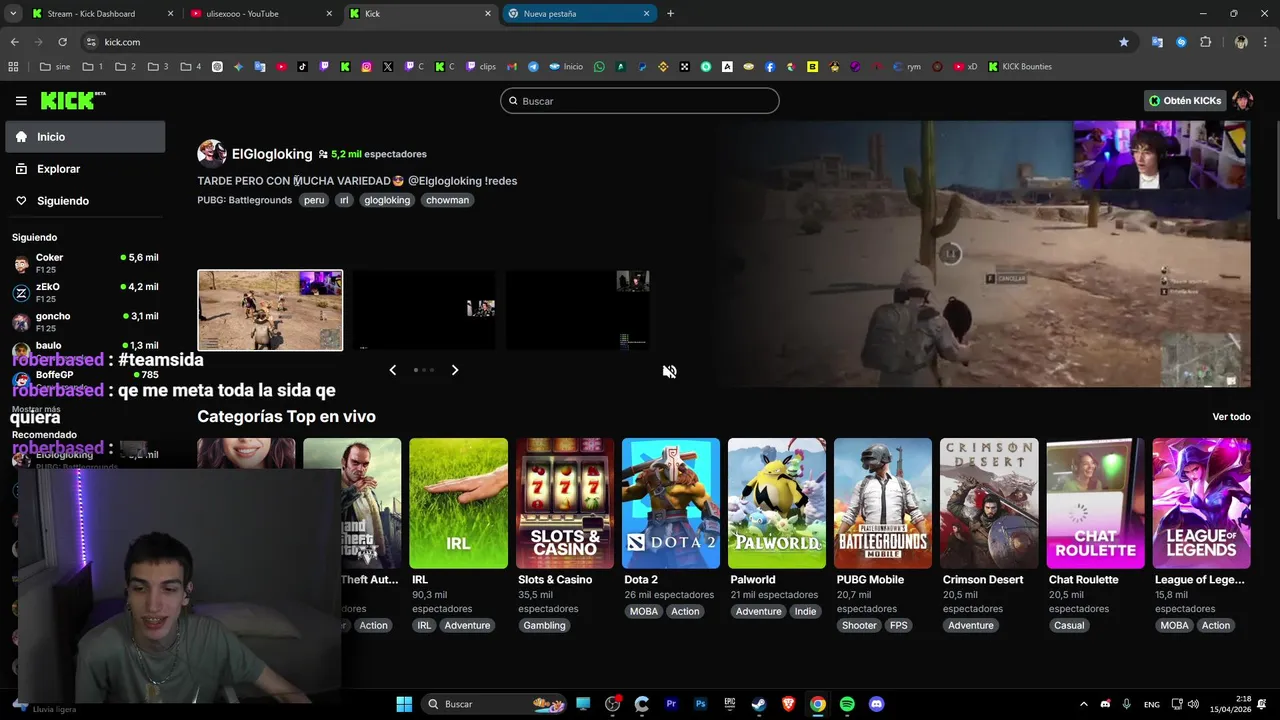Image resolution: width=1280 pixels, height=720 pixels.
Task: Click the Gambling tag under Slots & Casino
Action: point(544,626)
